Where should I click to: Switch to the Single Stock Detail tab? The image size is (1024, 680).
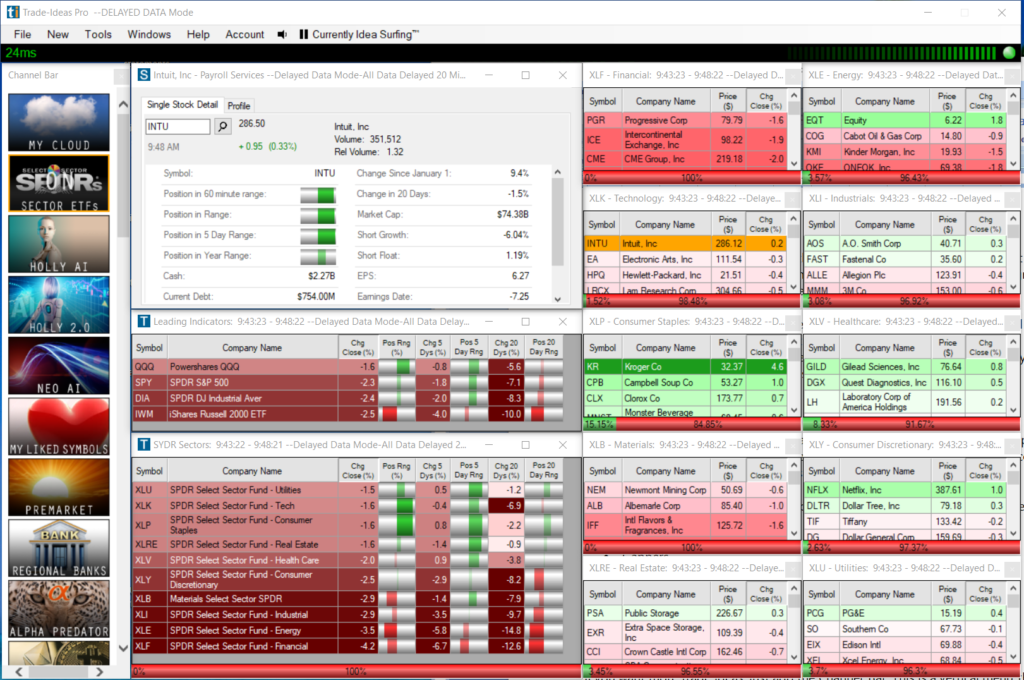182,105
